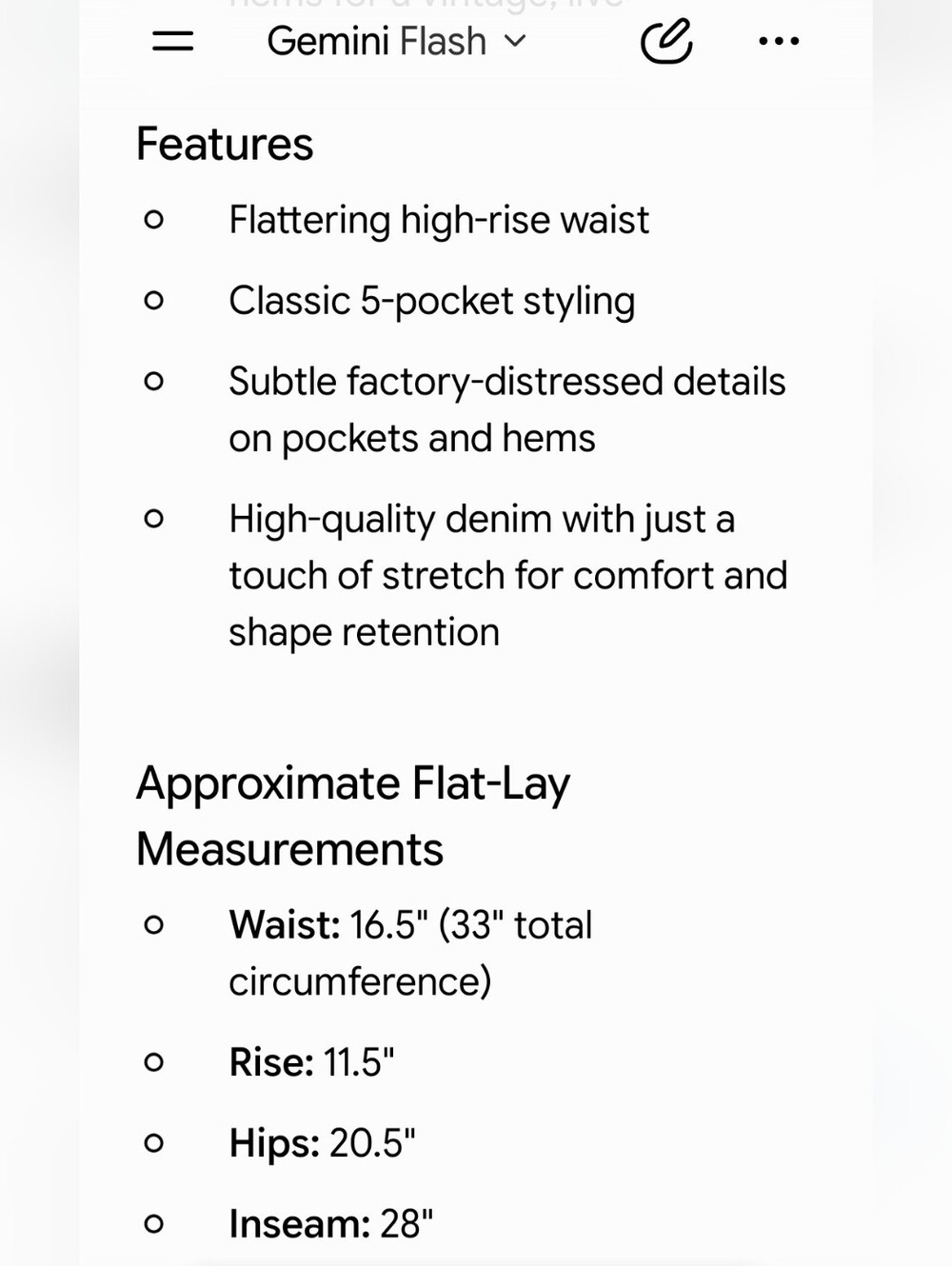This screenshot has width=952, height=1266.
Task: Open the hamburger menu
Action: tap(173, 41)
